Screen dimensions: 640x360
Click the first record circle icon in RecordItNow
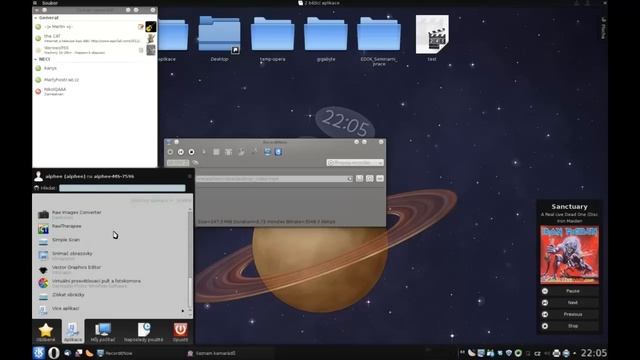[x=170, y=152]
